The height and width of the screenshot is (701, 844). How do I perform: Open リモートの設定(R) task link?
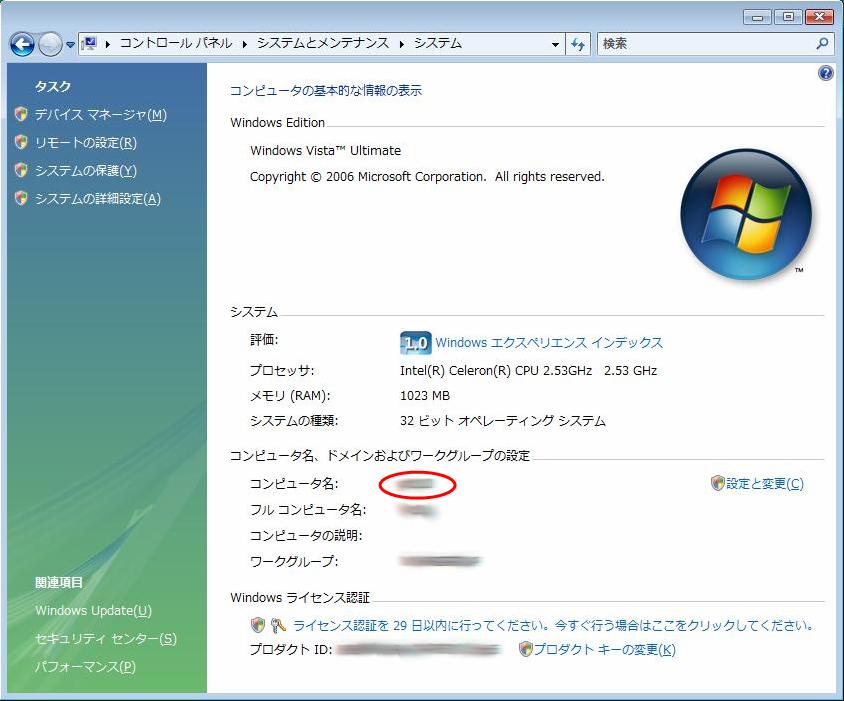86,143
